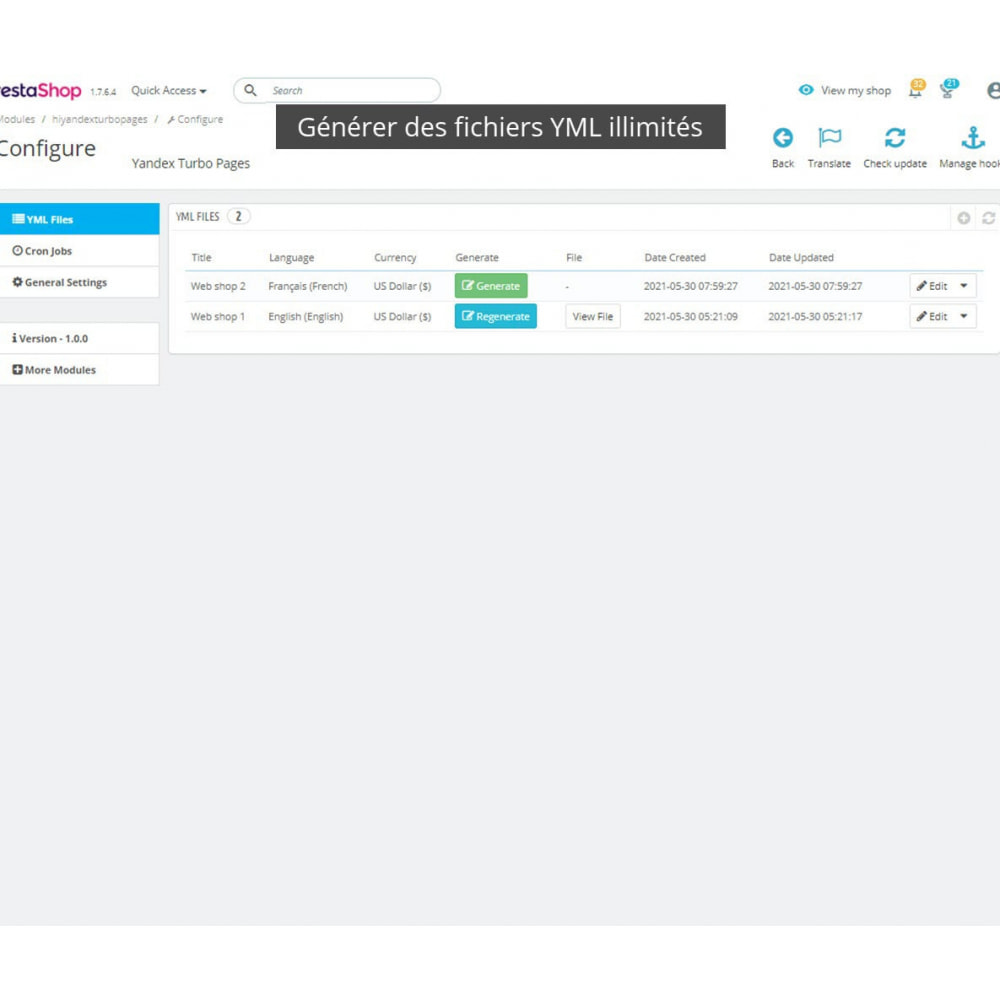Open Quick Access dropdown
The image size is (1000, 1000).
tap(168, 91)
